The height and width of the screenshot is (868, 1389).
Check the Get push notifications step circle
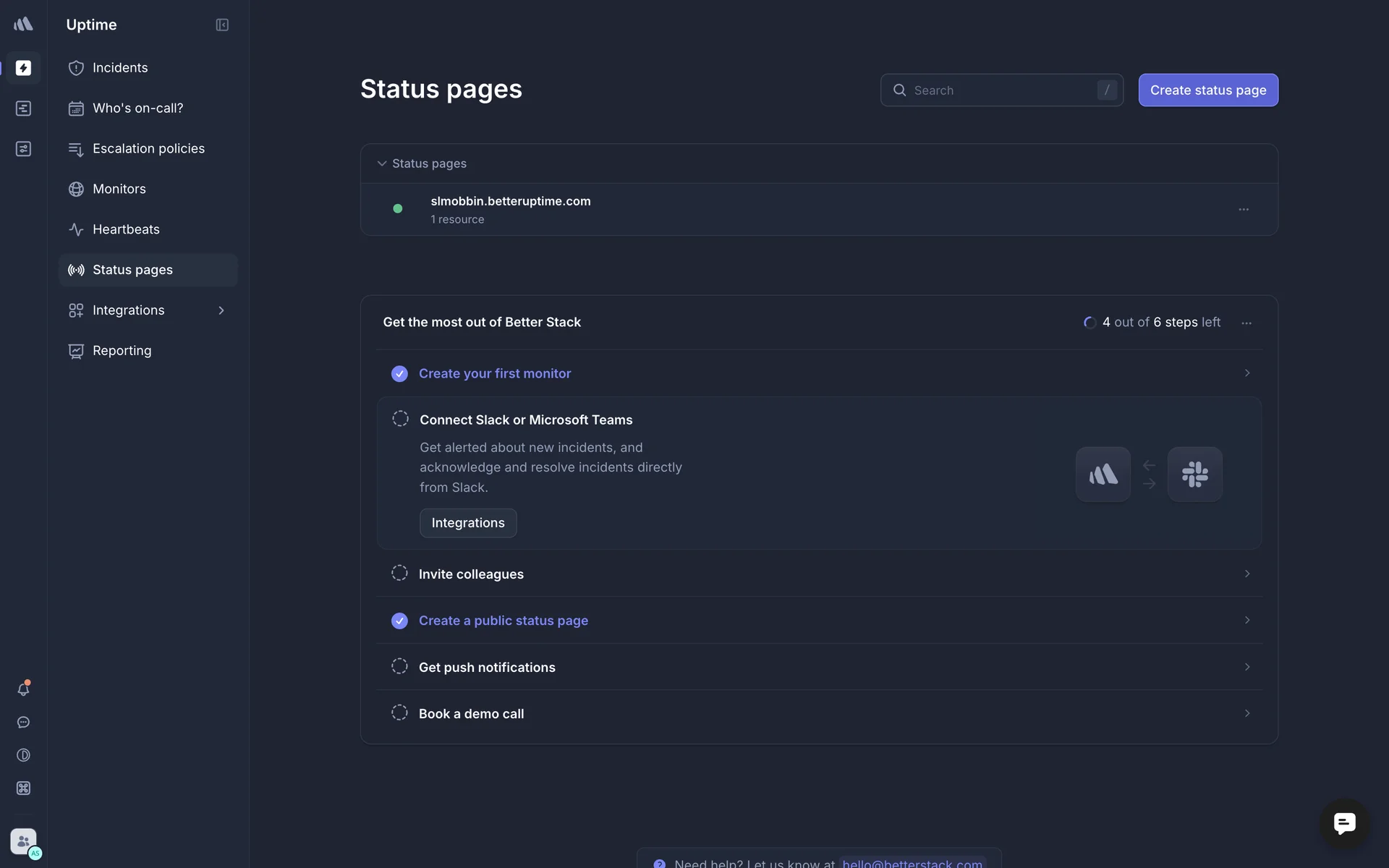pos(399,666)
